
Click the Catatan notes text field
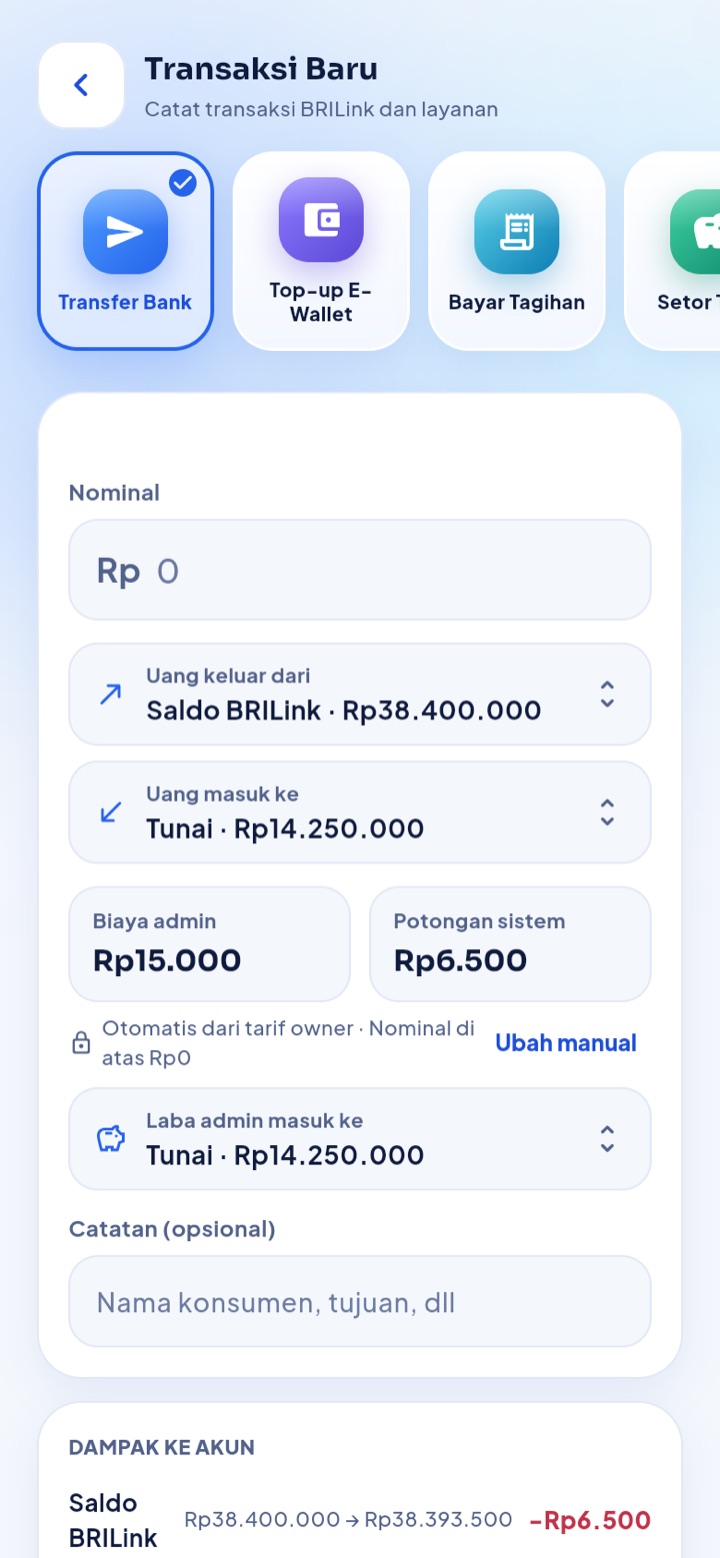click(x=360, y=1301)
